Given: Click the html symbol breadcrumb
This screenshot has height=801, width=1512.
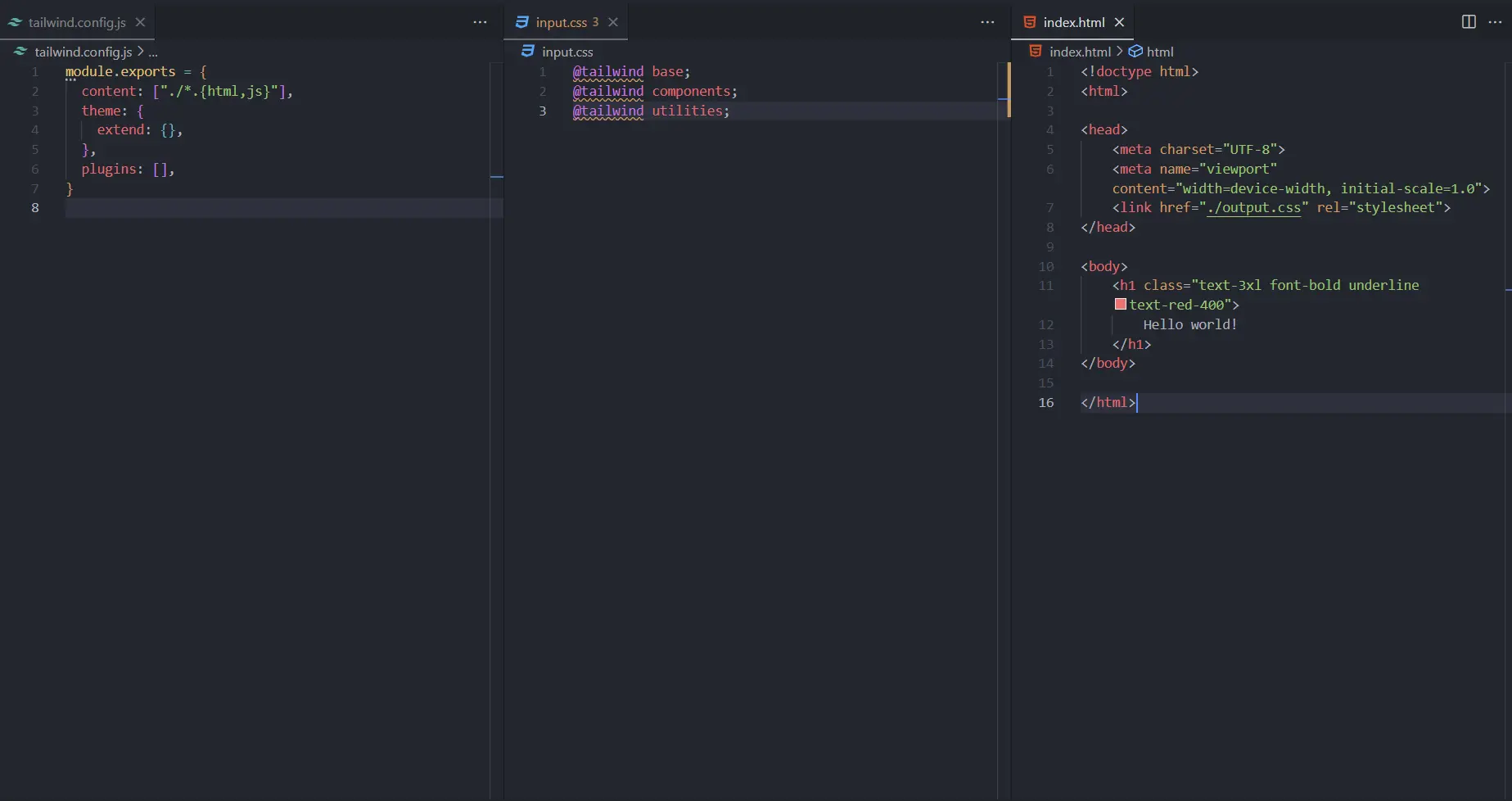Looking at the screenshot, I should coord(1159,52).
